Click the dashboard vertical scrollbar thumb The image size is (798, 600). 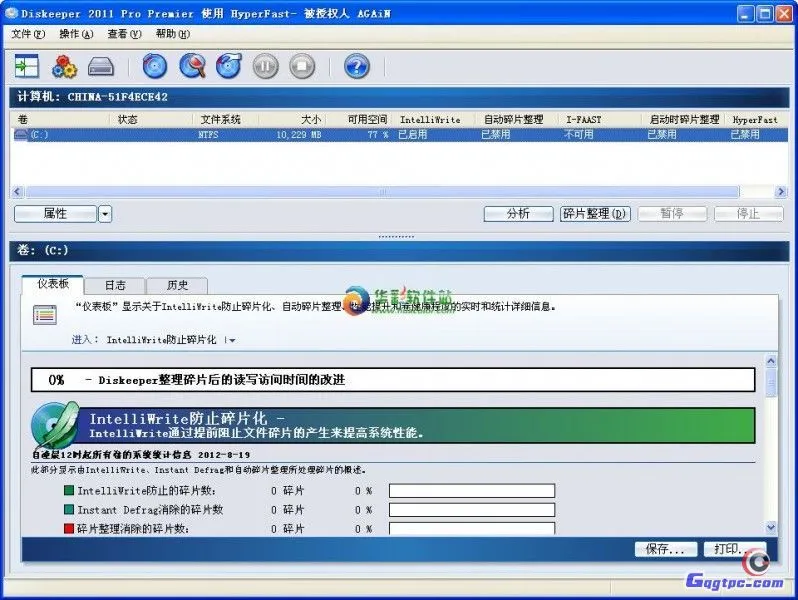tap(771, 382)
